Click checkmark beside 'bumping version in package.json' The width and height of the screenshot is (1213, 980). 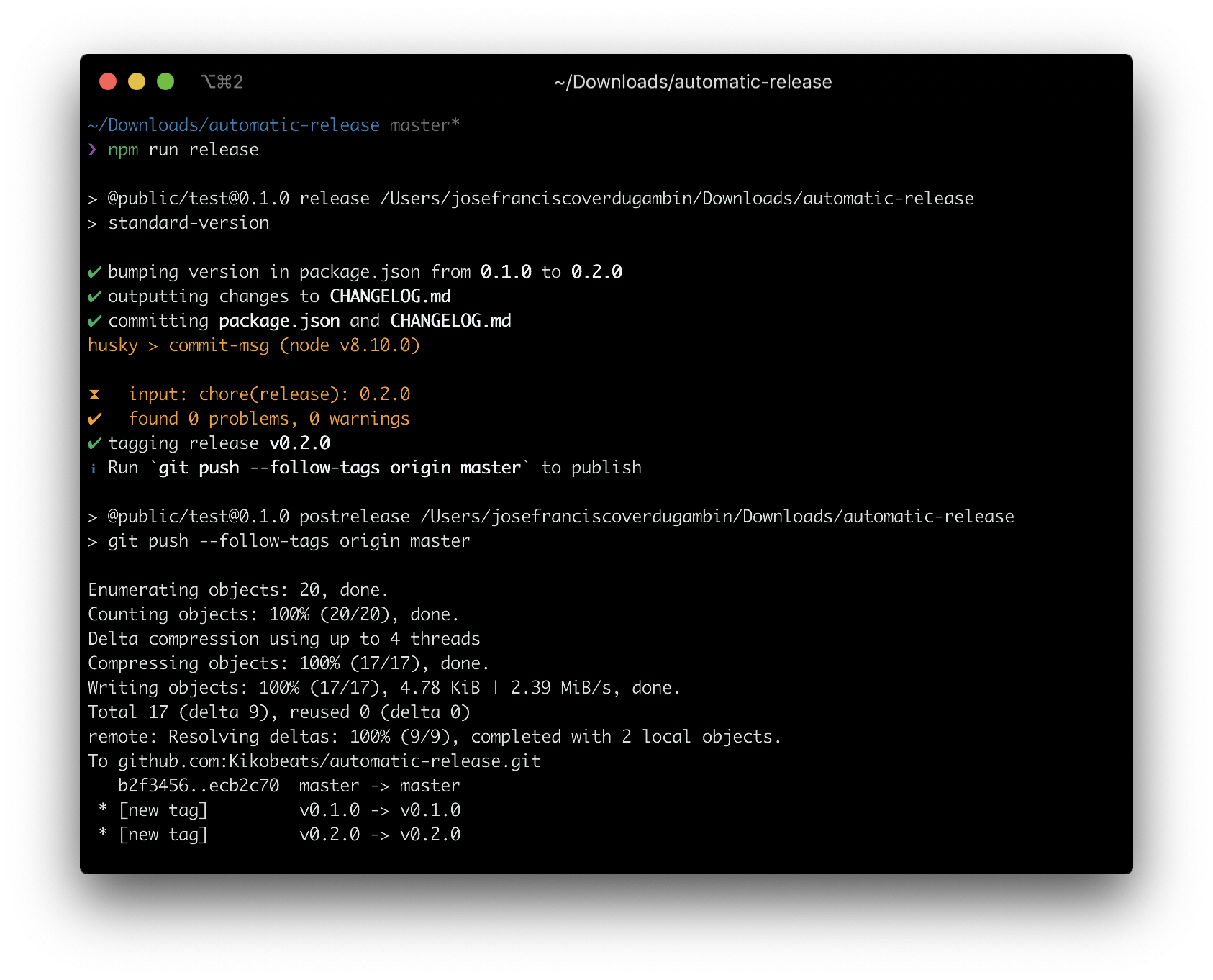(95, 272)
